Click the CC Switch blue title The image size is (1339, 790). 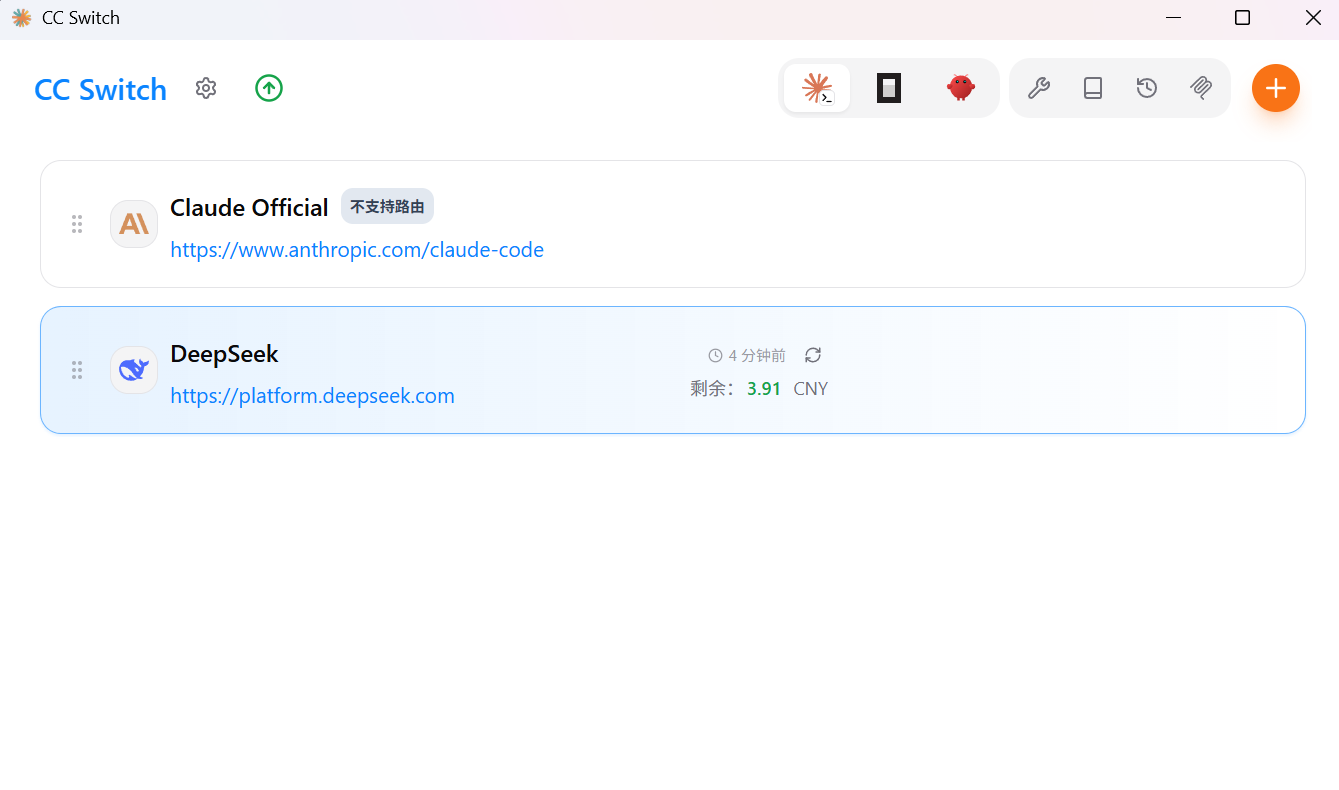pos(100,89)
